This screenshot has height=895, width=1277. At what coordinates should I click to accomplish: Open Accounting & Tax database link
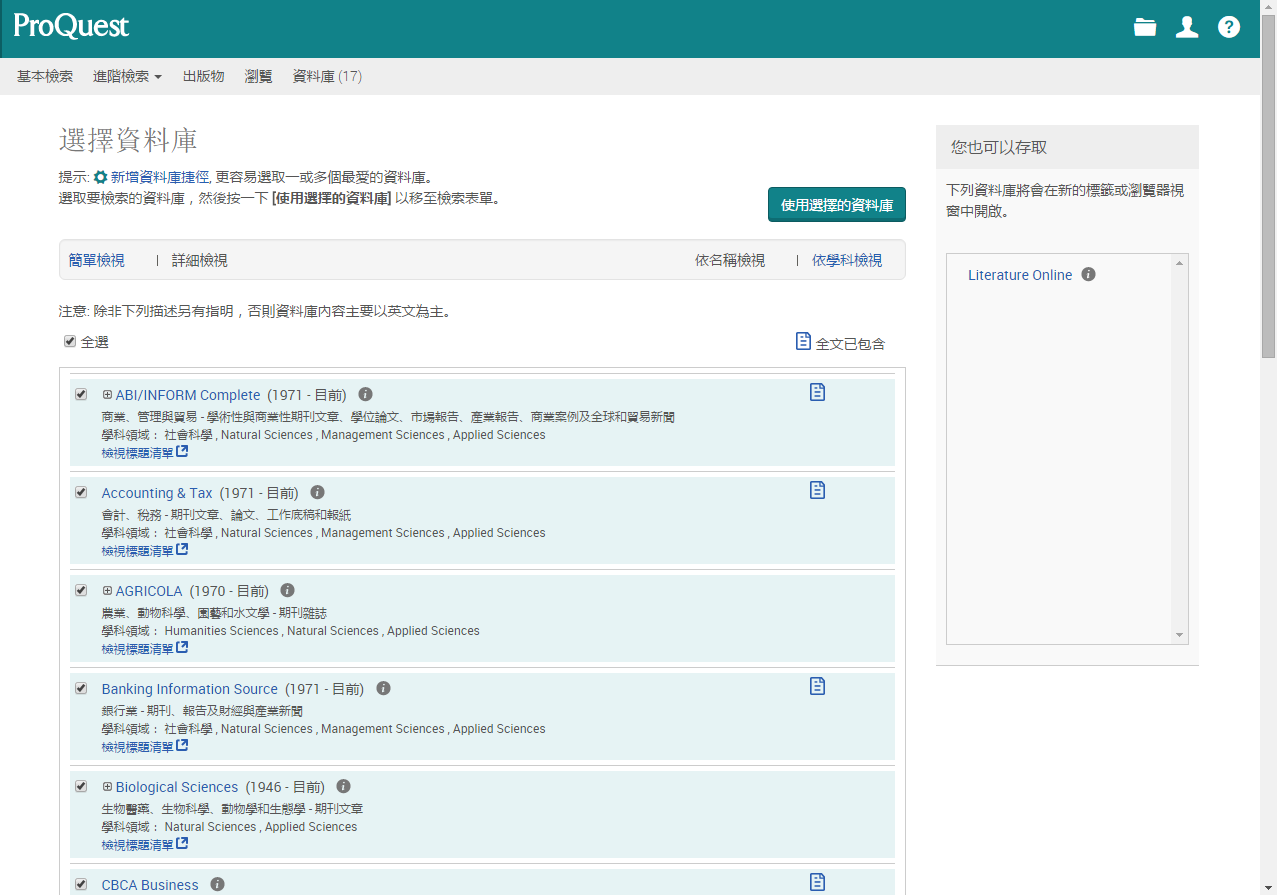[x=157, y=493]
